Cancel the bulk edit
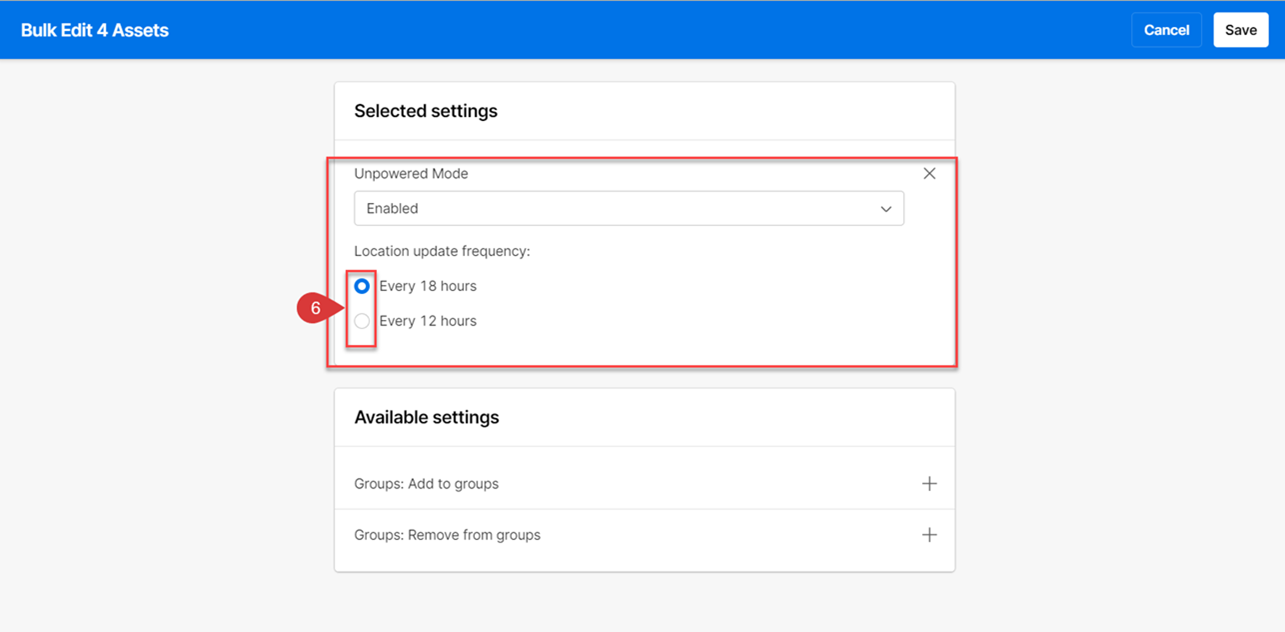 (x=1166, y=30)
